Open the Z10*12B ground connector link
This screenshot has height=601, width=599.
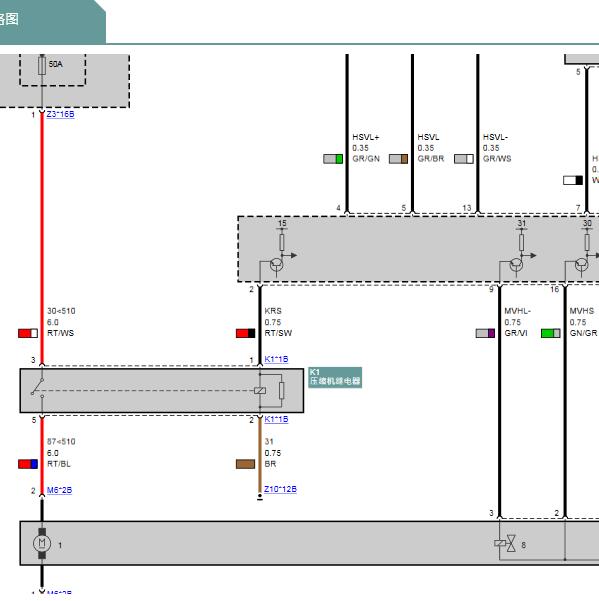(280, 489)
